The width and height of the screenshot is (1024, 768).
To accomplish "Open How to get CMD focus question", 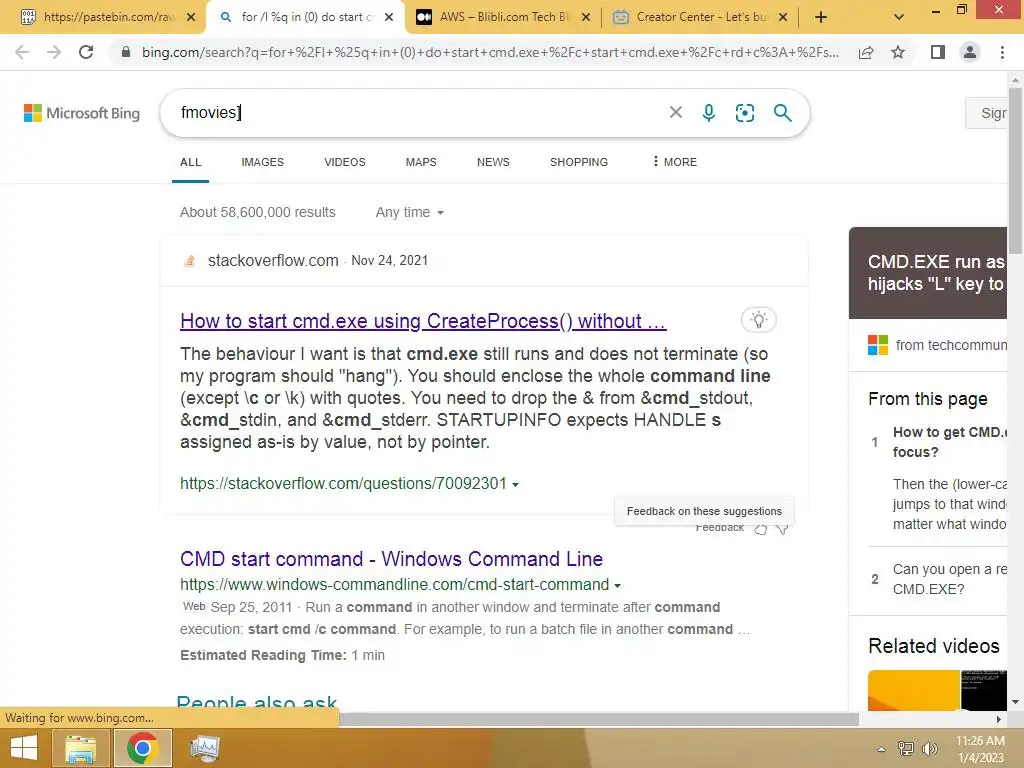I will click(949, 442).
